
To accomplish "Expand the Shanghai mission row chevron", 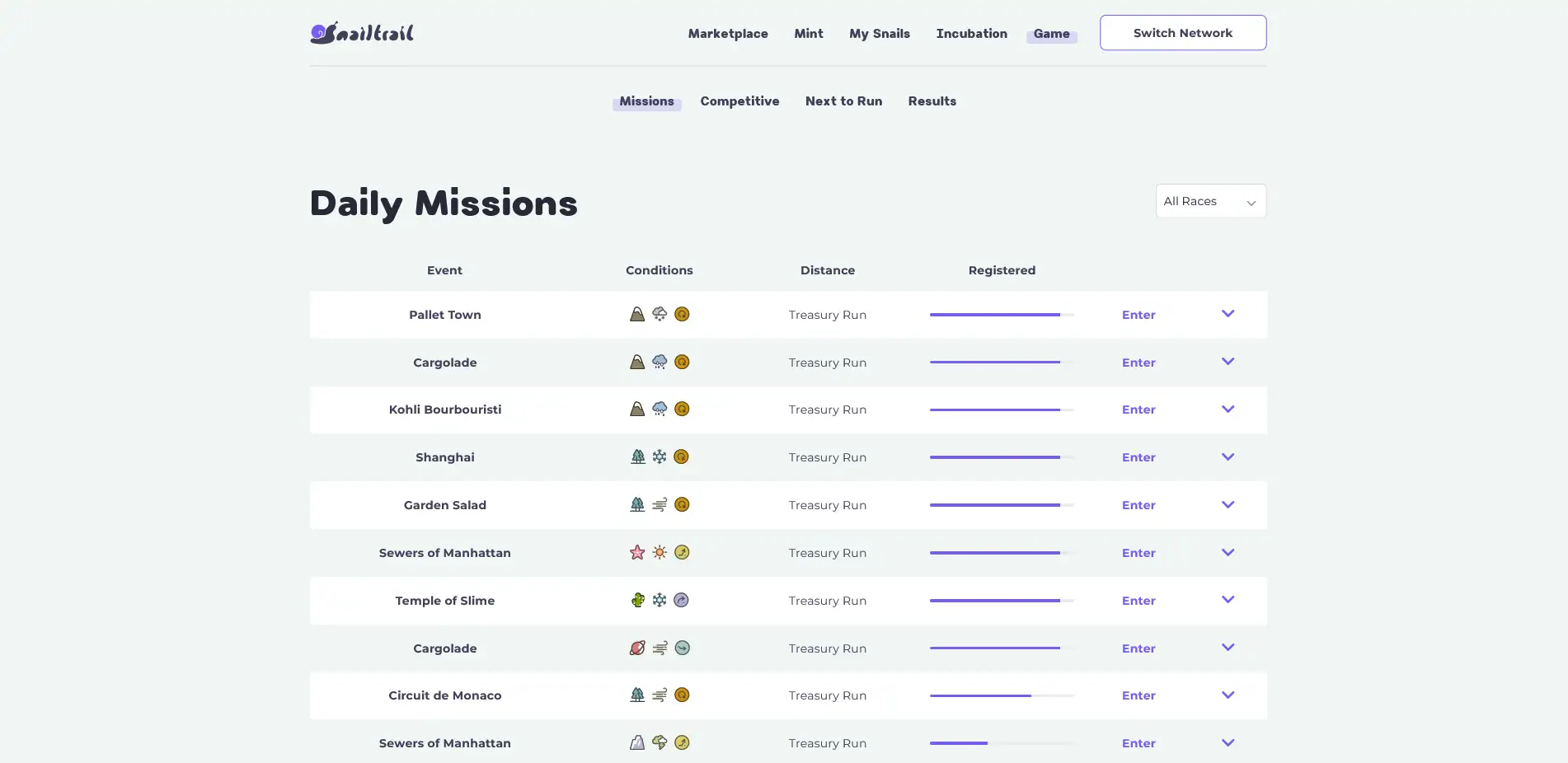I will point(1228,456).
